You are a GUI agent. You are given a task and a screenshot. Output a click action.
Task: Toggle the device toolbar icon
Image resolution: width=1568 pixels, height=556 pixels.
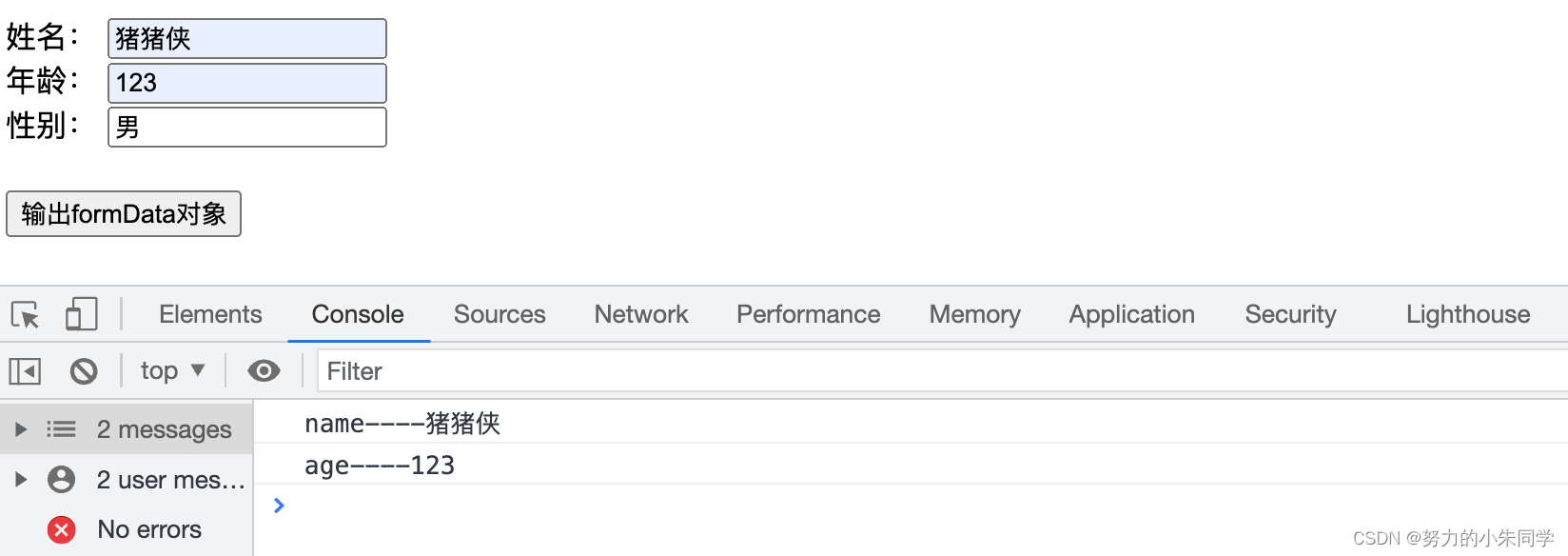[82, 314]
